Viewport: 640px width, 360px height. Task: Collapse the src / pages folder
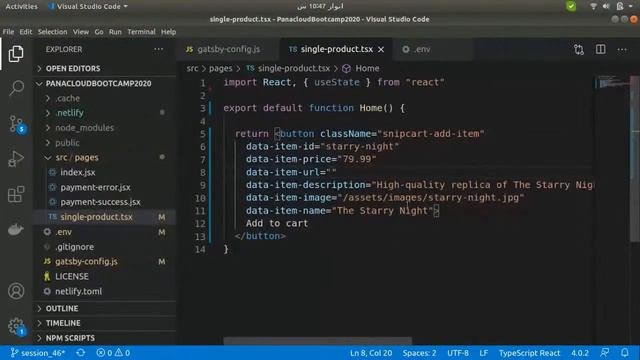[x=104, y=158]
